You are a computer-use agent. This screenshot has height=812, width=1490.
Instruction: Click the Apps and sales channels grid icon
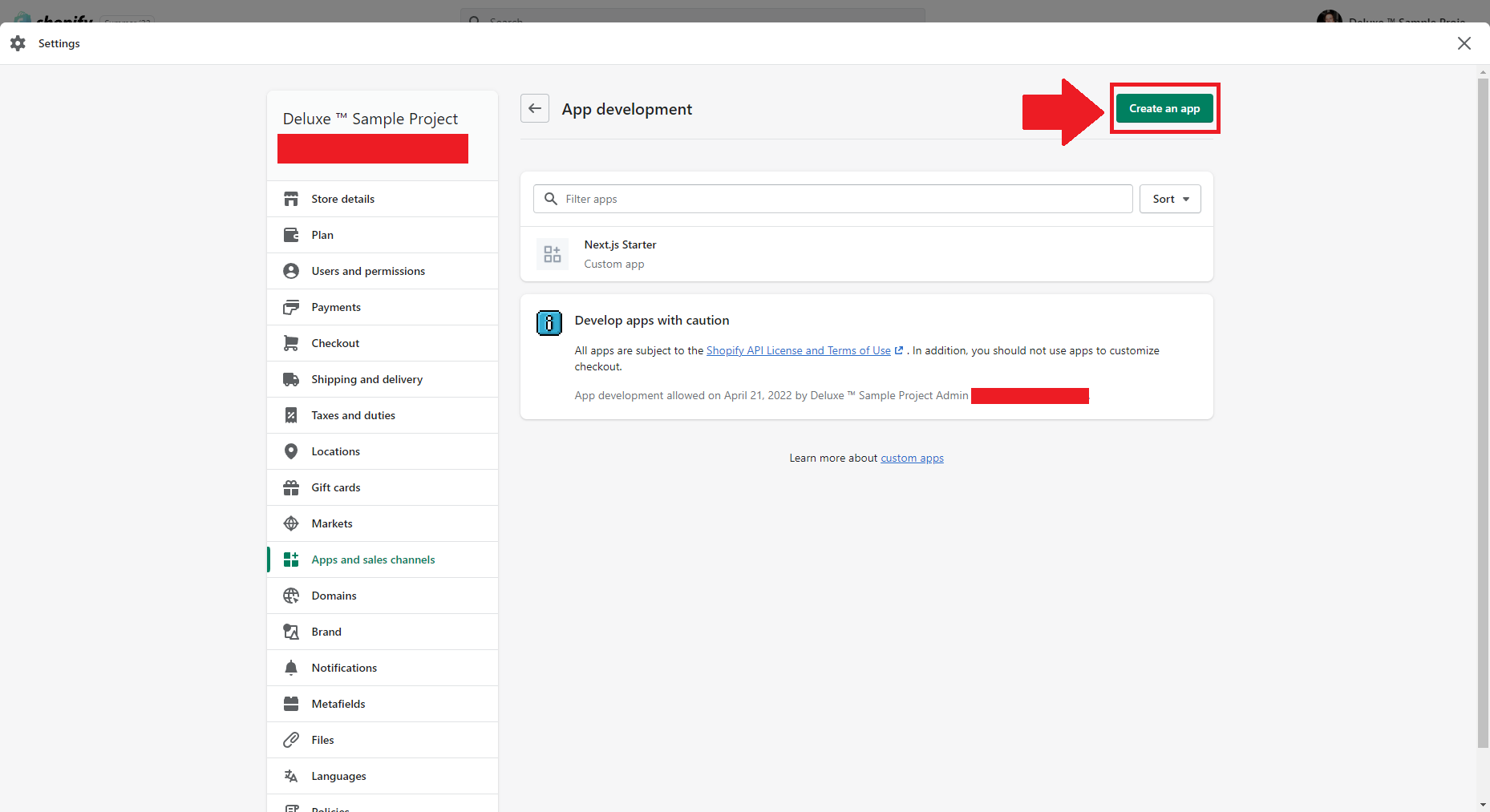(291, 560)
